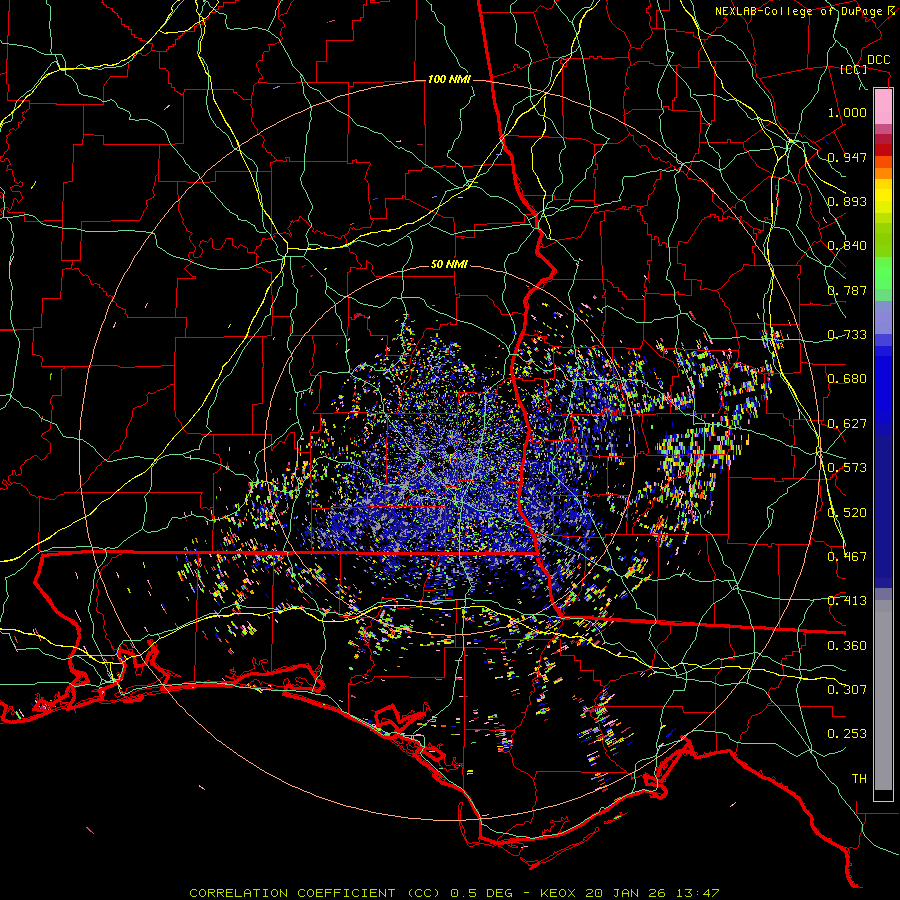Click the TH threshold label
The image size is (900, 900).
859,779
